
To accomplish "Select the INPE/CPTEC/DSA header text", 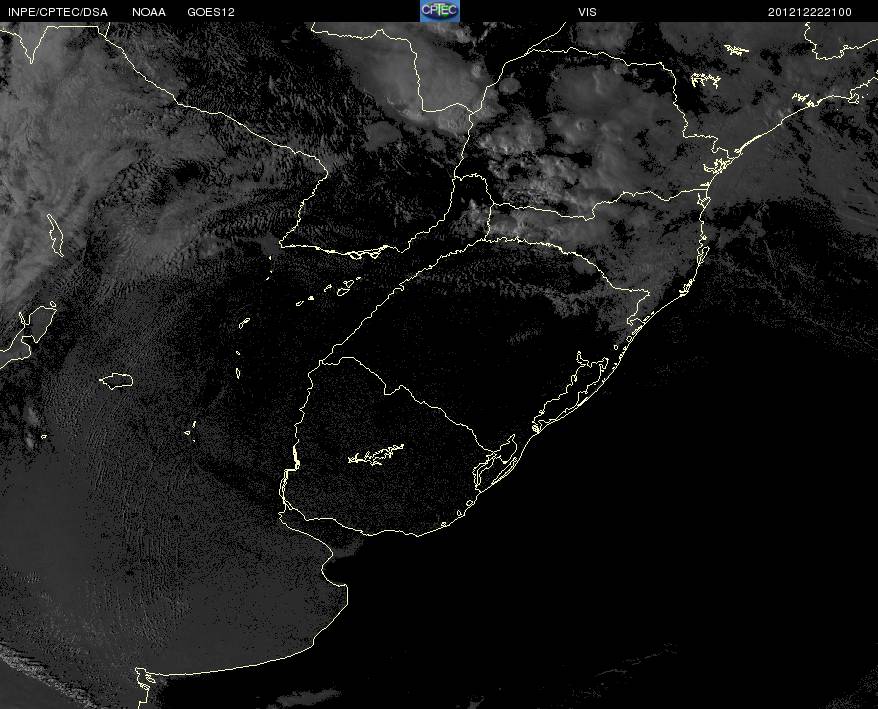I will [x=58, y=12].
